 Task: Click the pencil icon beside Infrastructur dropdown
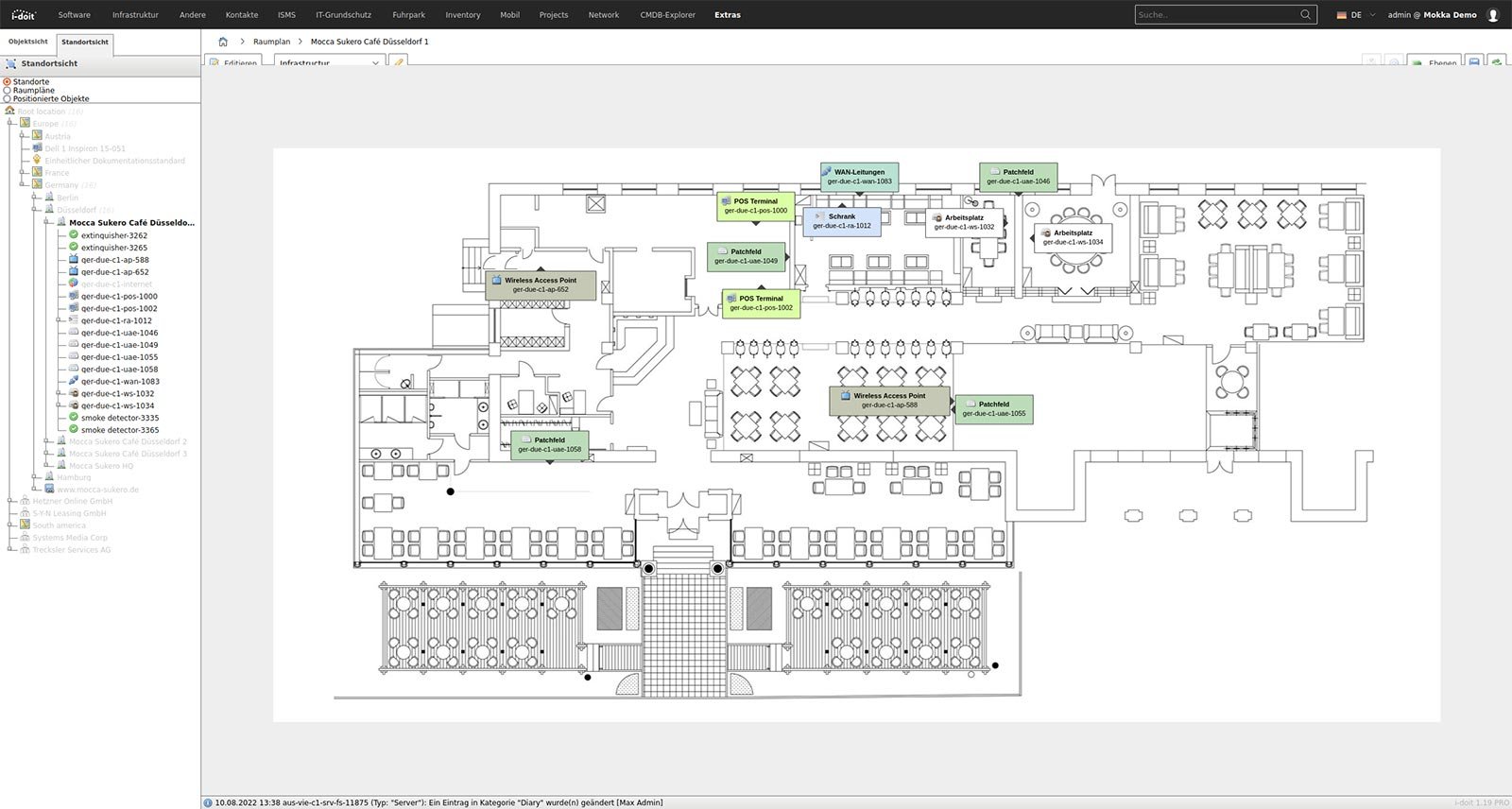point(399,62)
